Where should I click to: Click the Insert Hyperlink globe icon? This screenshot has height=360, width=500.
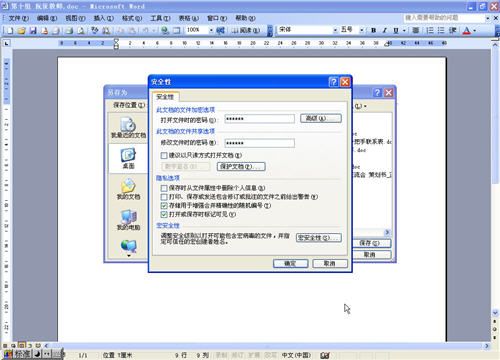(x=165, y=31)
